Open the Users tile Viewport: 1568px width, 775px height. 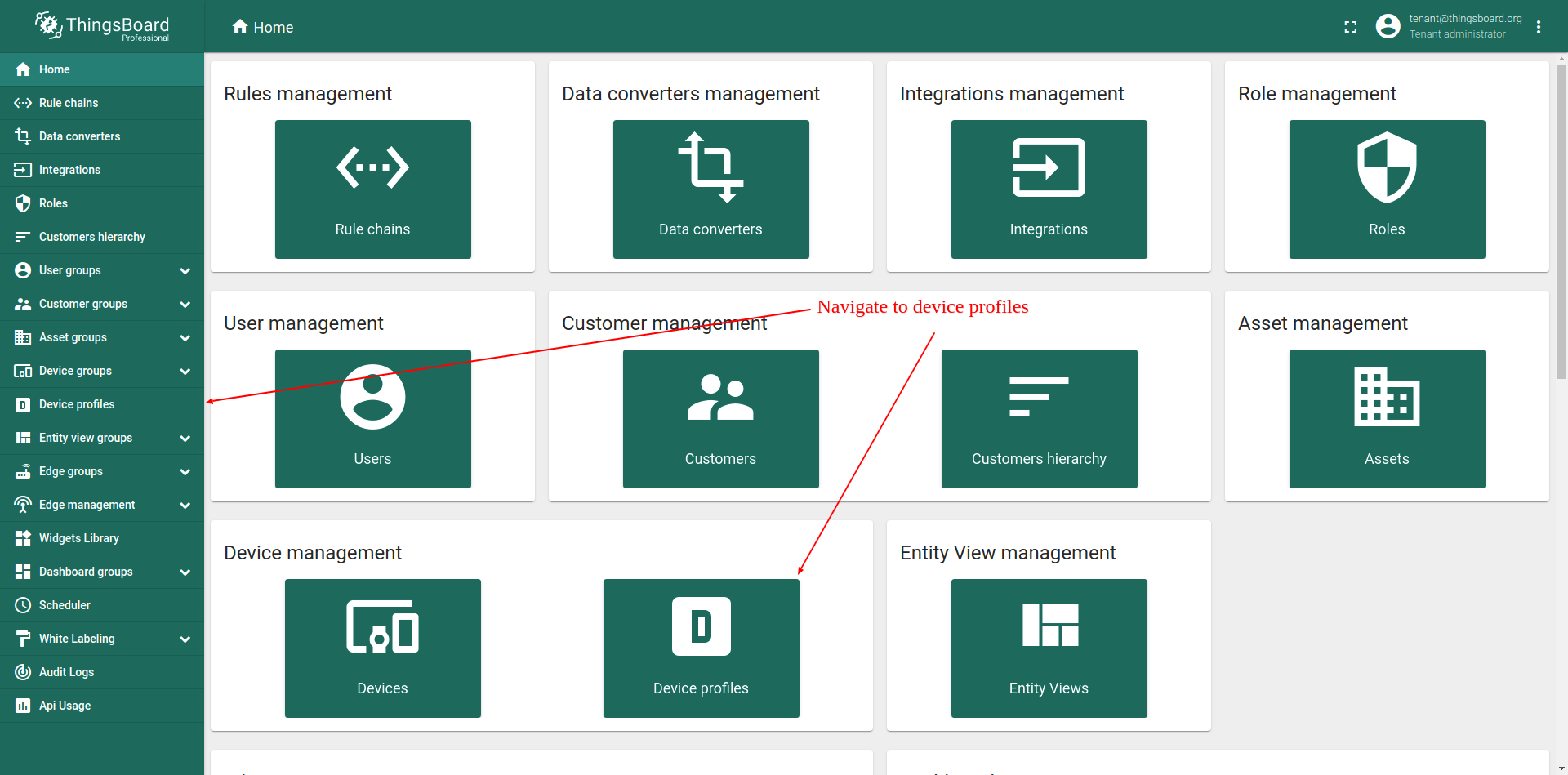point(373,419)
